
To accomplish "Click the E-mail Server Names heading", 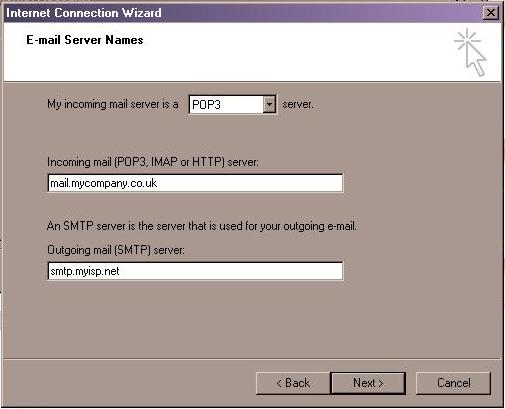I will click(85, 40).
